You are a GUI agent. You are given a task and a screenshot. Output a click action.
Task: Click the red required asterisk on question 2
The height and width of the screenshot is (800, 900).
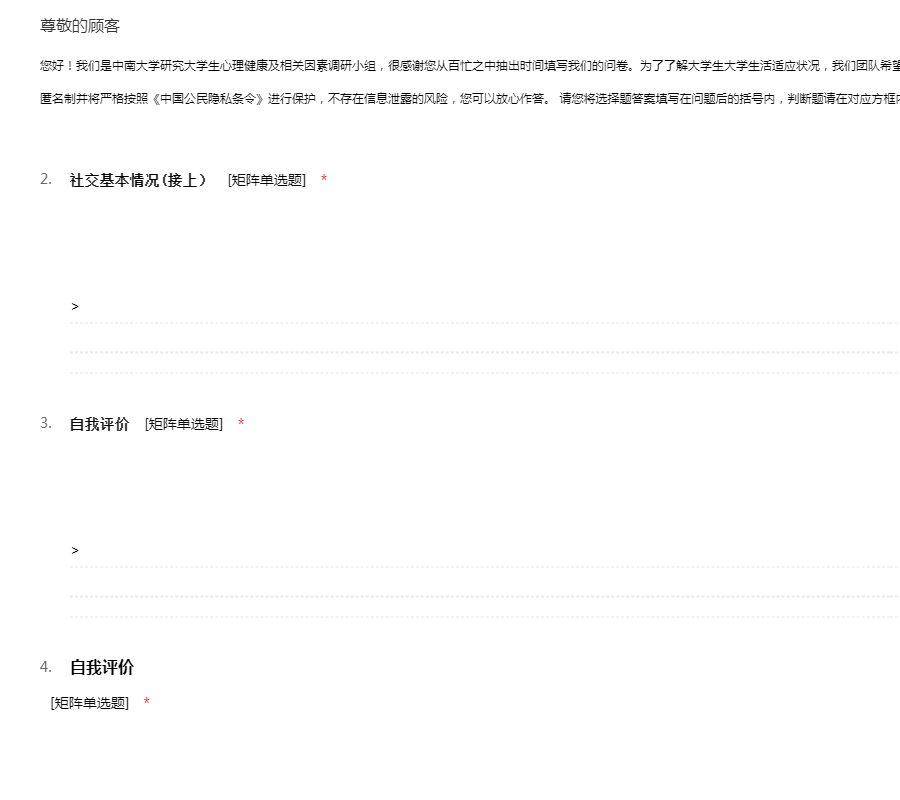point(324,180)
